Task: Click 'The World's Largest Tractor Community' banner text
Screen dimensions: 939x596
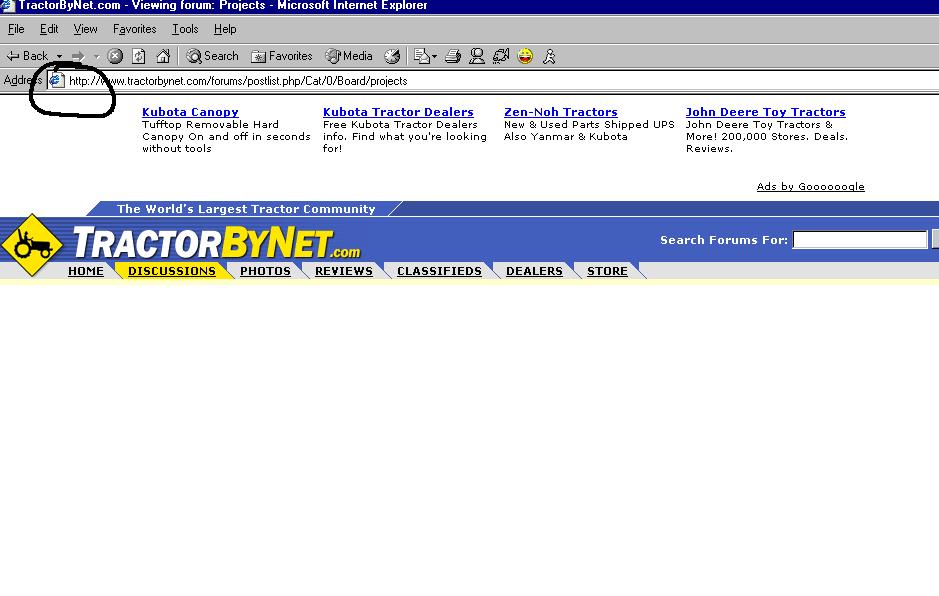Action: [x=246, y=209]
